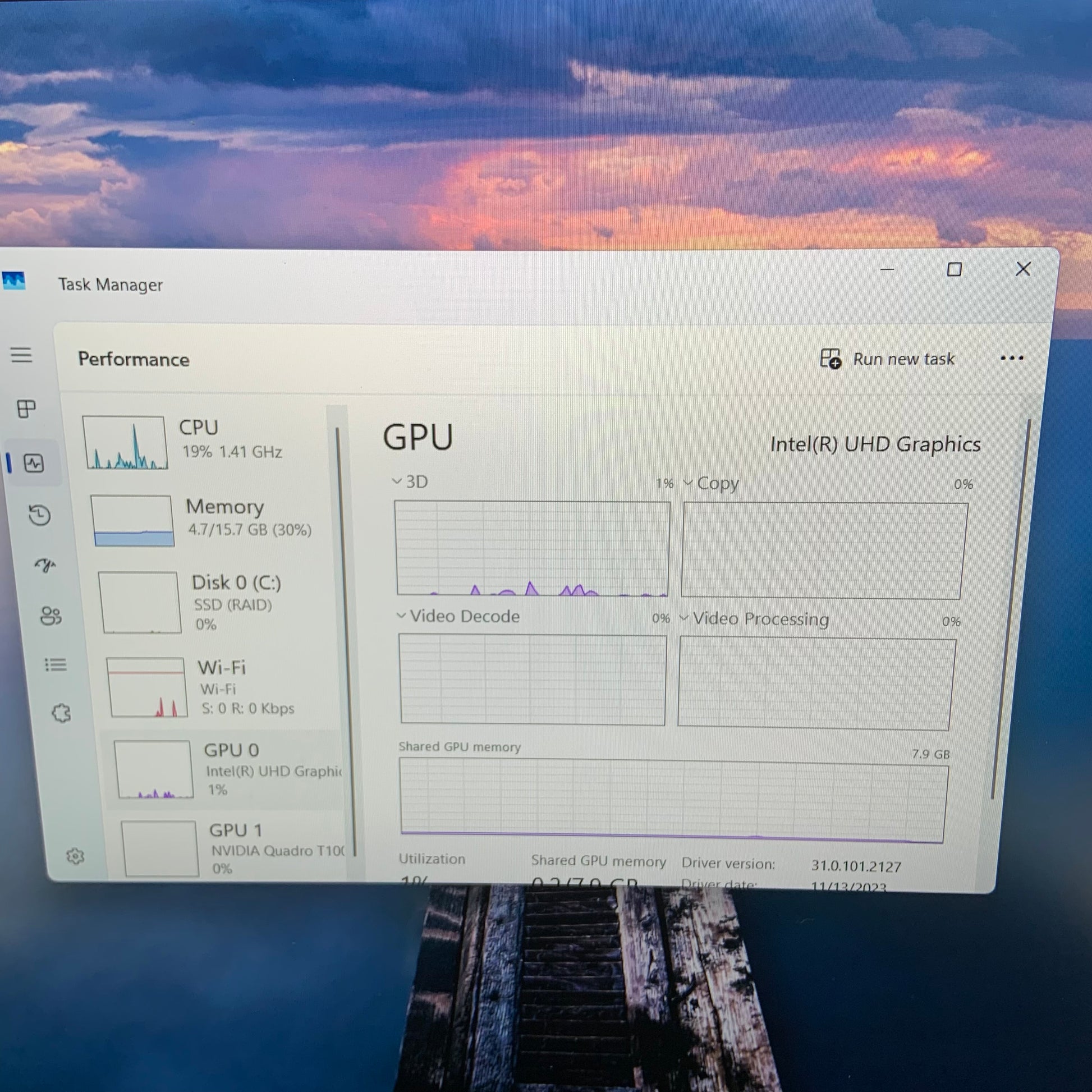
Task: Click the Wi-Fi usage graph thumbnail
Action: click(147, 687)
